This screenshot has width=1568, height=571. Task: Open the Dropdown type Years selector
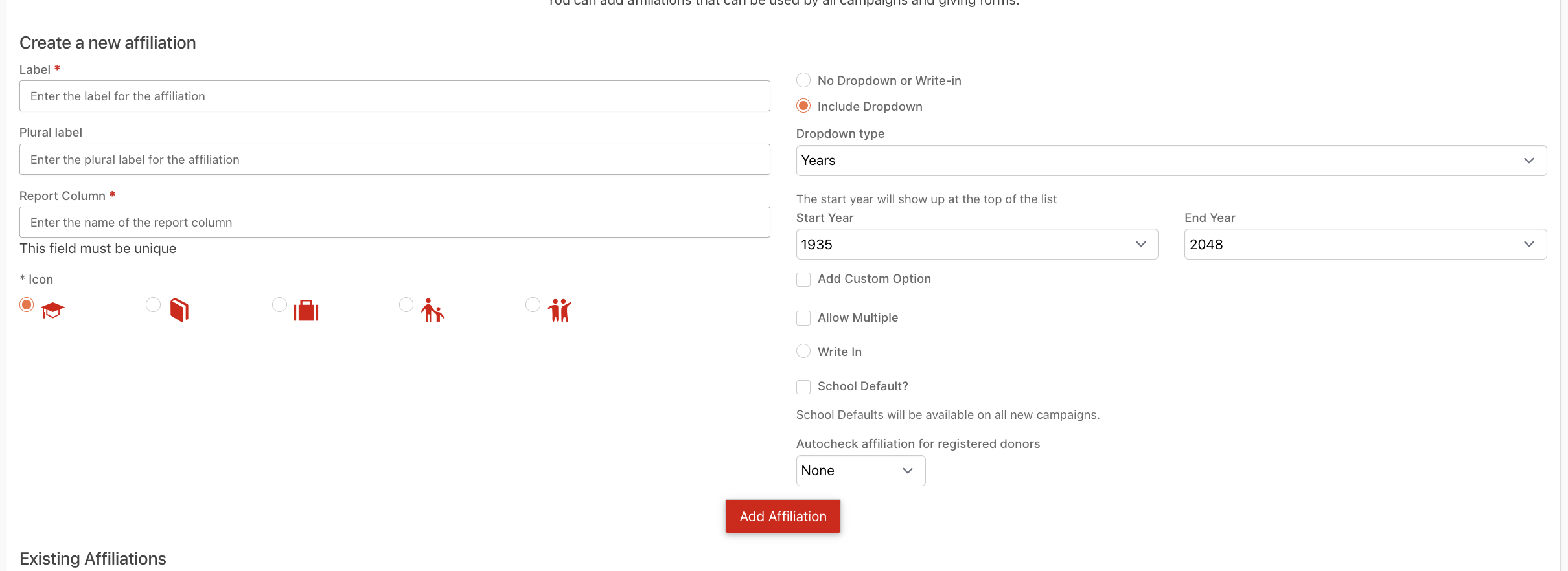(1171, 161)
